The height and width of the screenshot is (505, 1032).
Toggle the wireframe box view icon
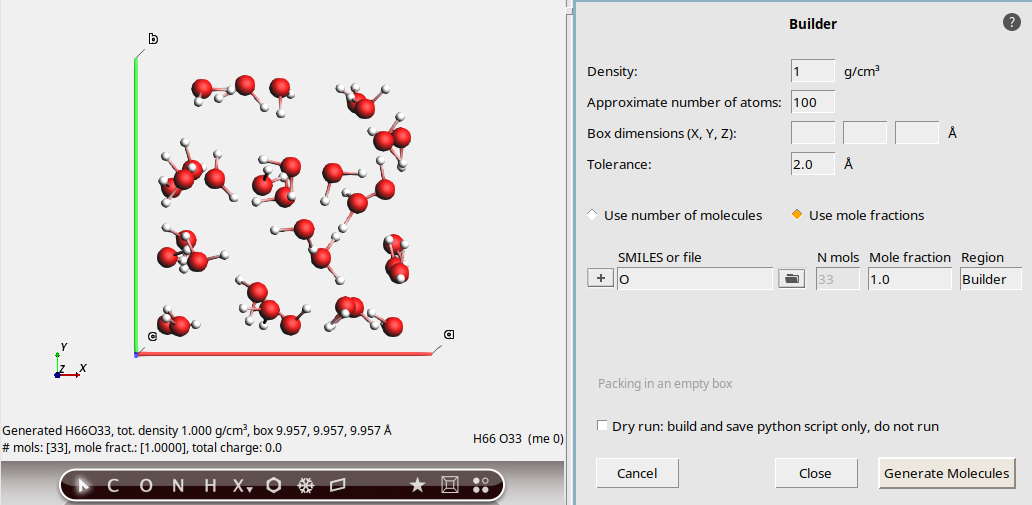(450, 486)
